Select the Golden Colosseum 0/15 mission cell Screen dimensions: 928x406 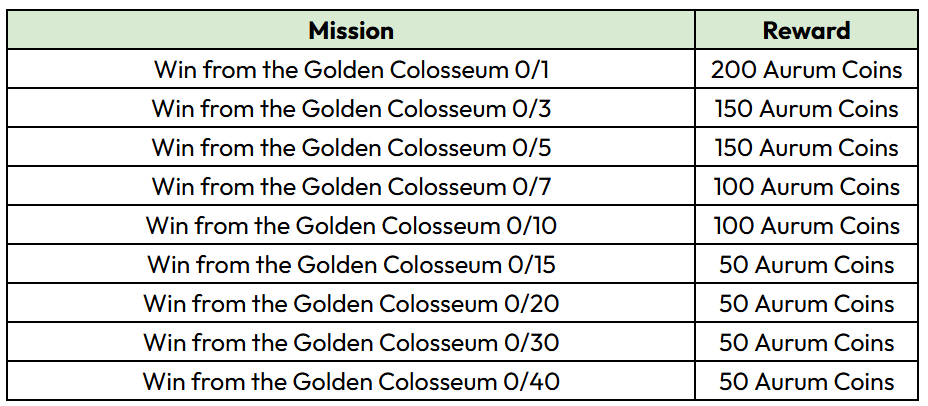[351, 265]
